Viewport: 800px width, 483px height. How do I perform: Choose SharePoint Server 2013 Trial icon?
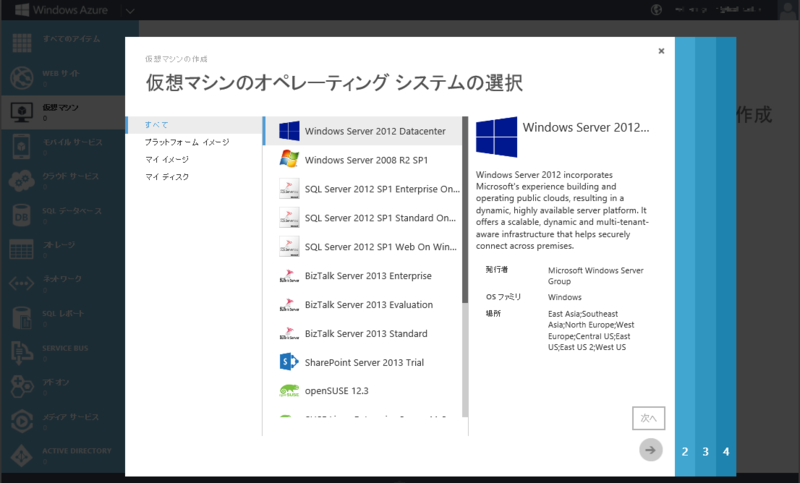[289, 362]
